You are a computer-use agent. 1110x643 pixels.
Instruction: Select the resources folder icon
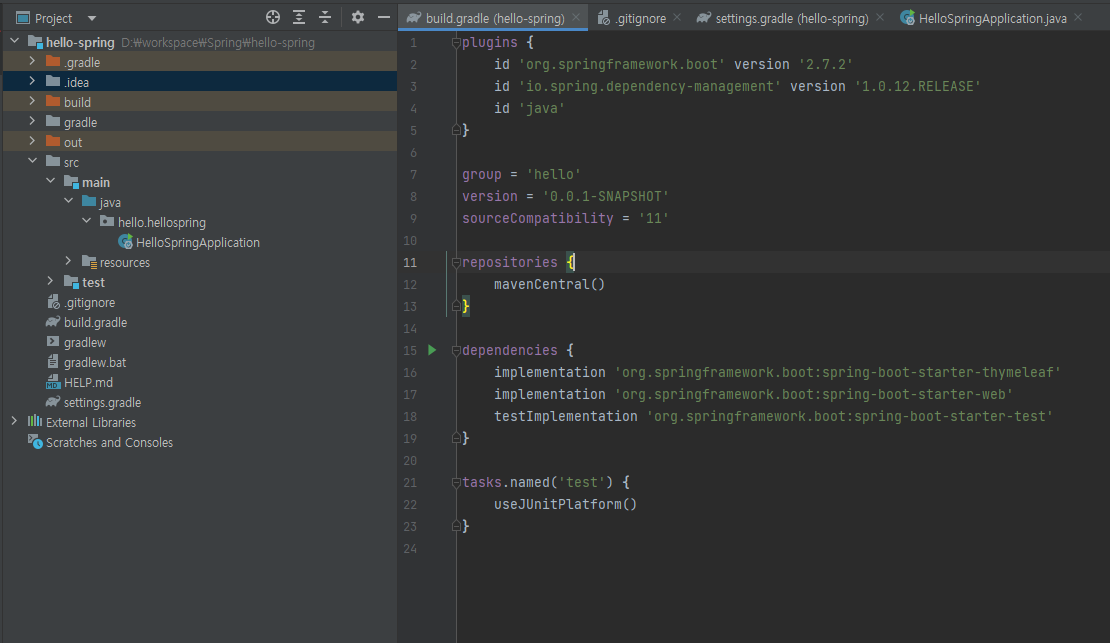pyautogui.click(x=89, y=262)
